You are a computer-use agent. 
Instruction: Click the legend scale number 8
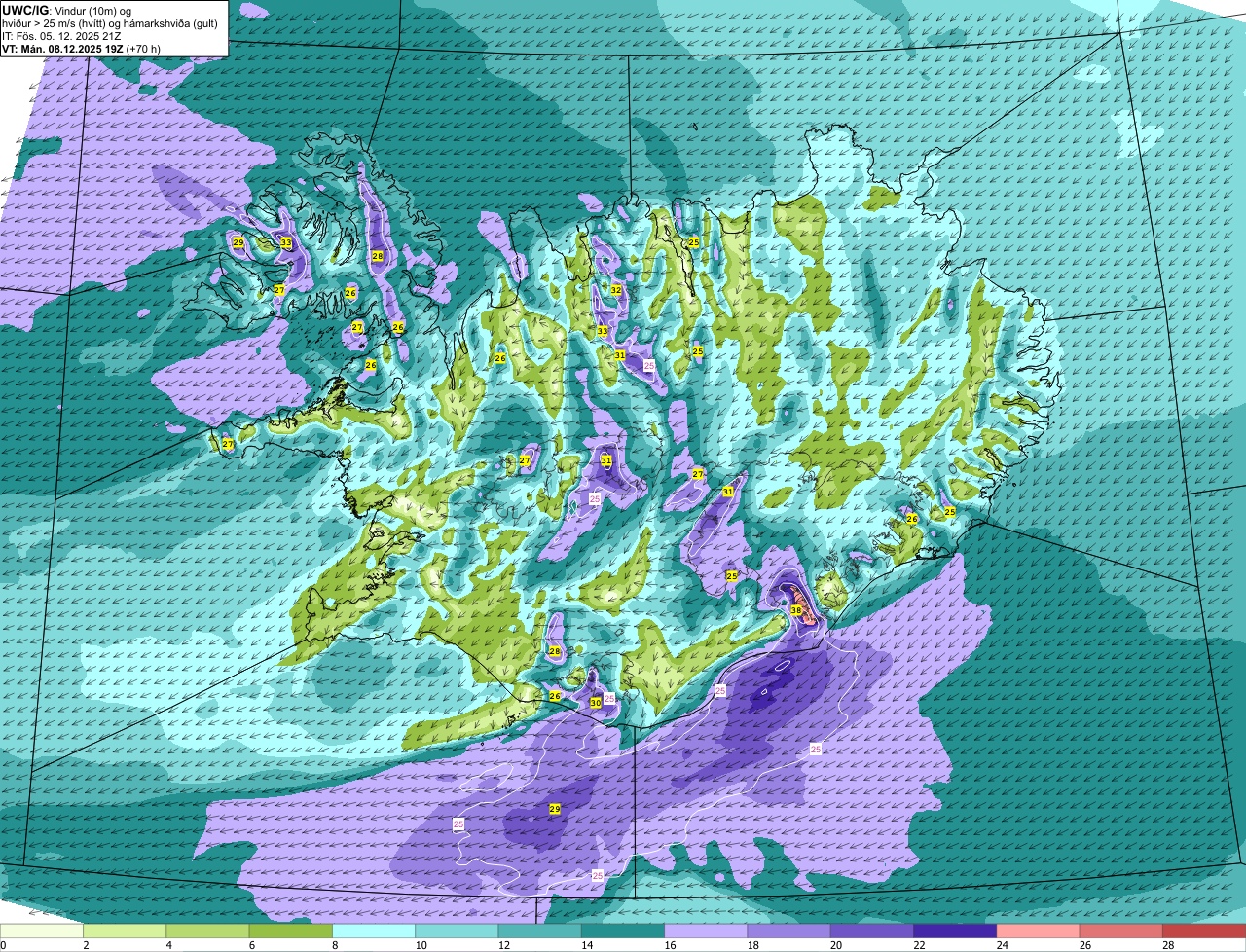[335, 945]
